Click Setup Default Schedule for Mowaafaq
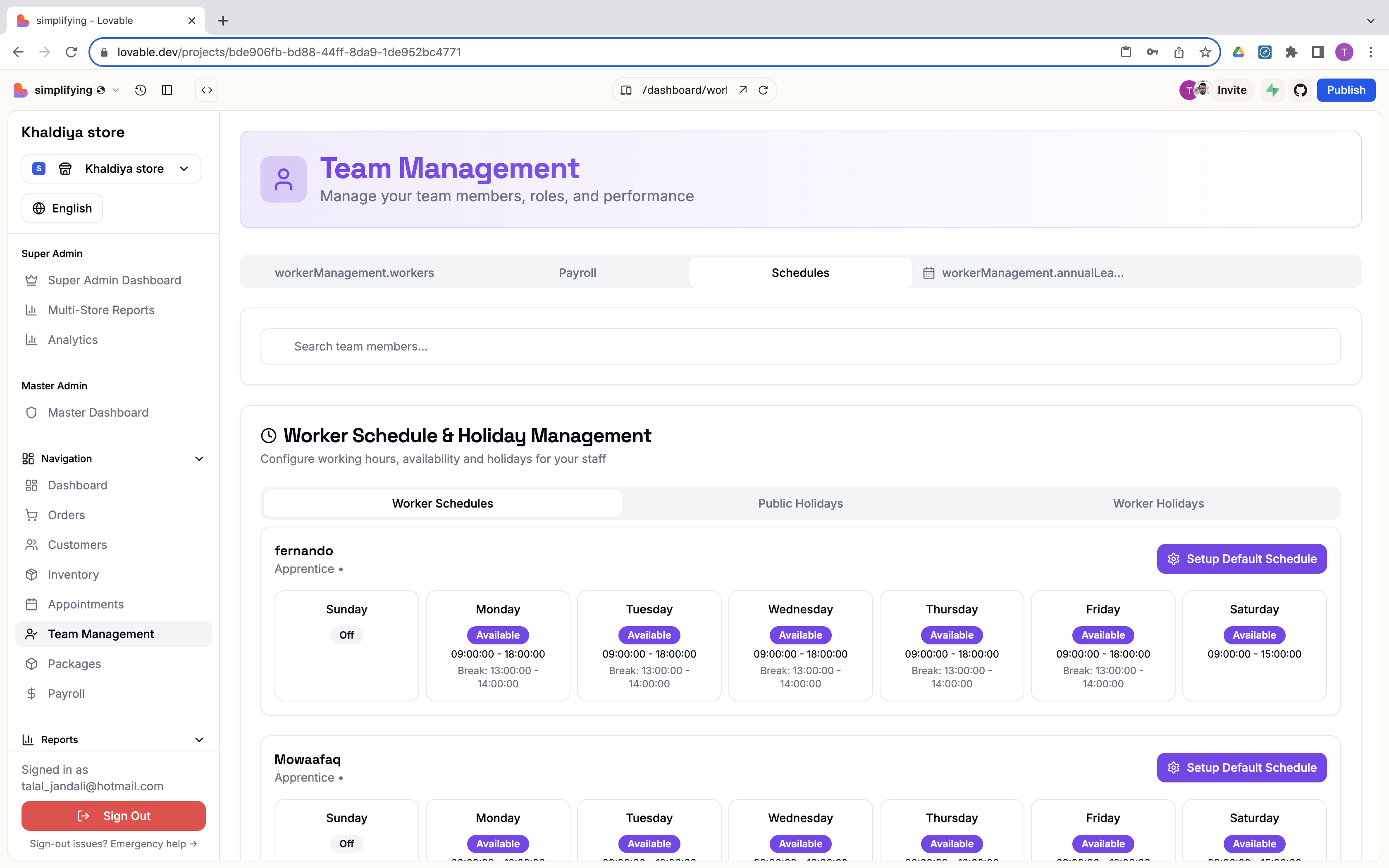The height and width of the screenshot is (868, 1389). click(x=1241, y=768)
